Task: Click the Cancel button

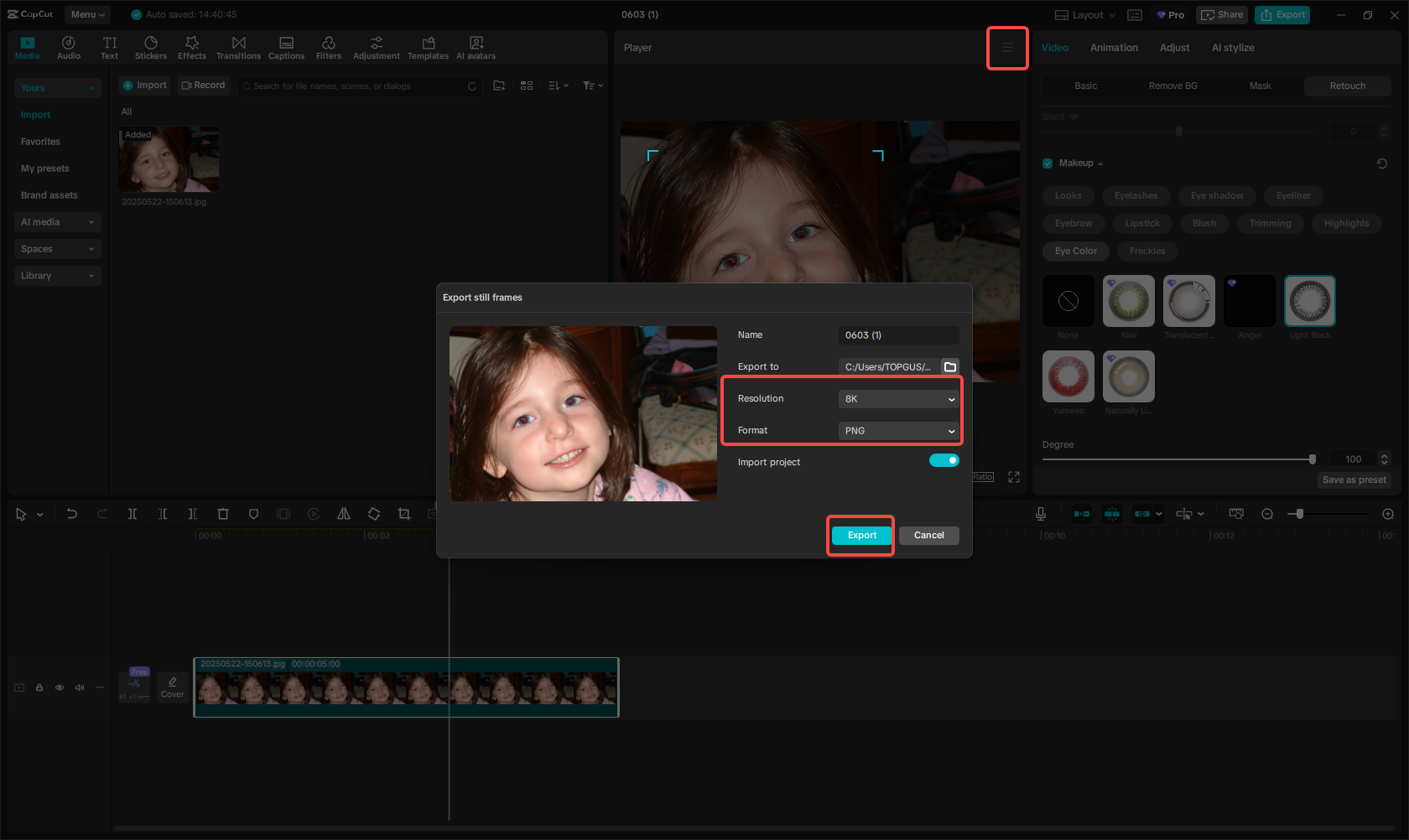Action: point(928,535)
